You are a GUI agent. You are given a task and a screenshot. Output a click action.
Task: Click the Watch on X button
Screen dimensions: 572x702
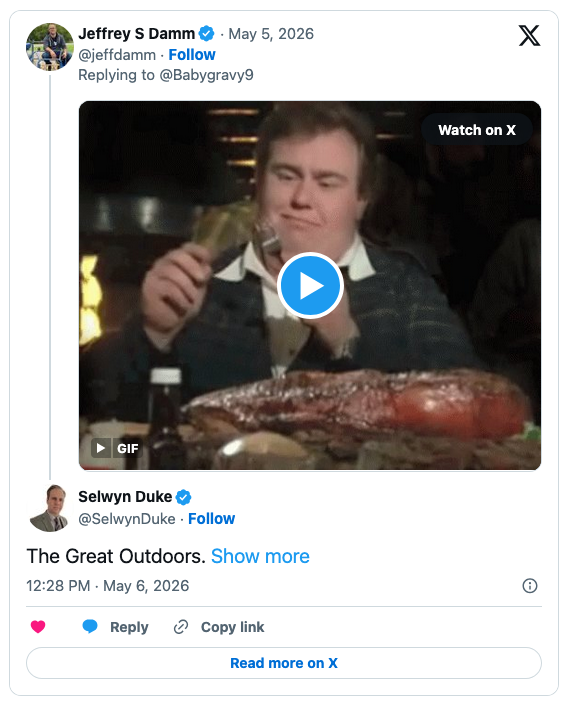(477, 130)
